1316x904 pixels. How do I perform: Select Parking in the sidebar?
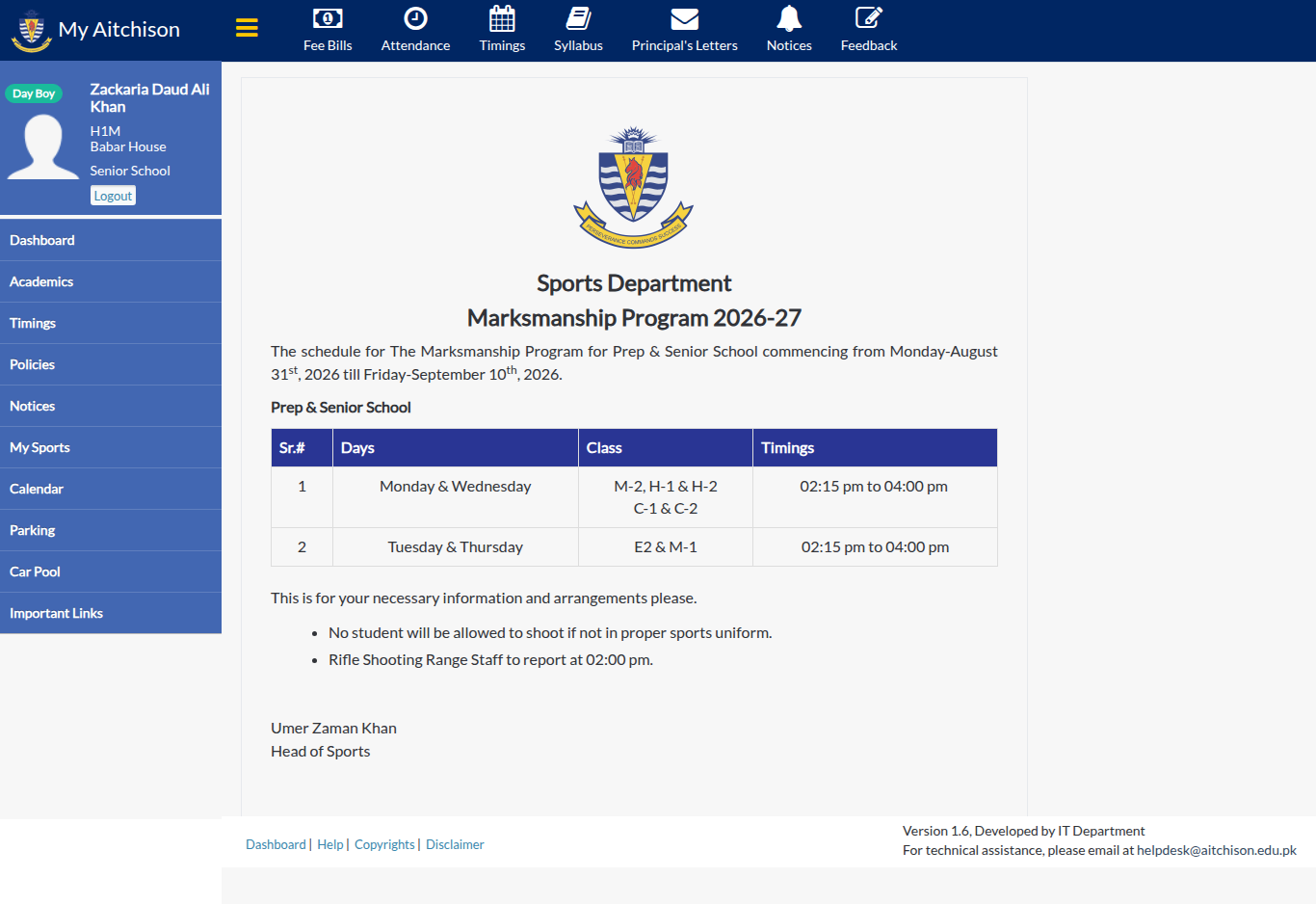point(111,530)
